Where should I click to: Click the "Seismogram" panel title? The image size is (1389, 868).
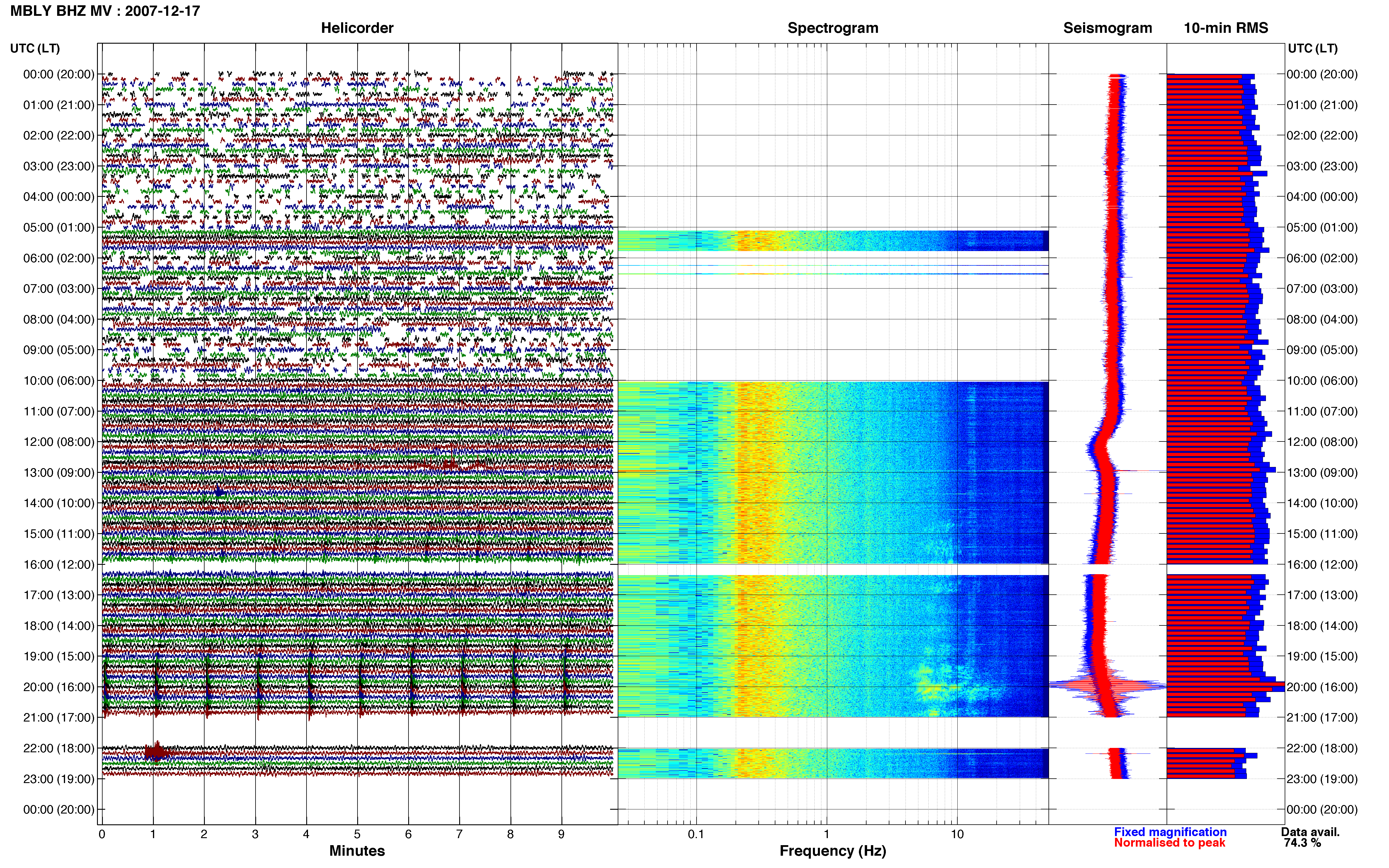click(1108, 28)
